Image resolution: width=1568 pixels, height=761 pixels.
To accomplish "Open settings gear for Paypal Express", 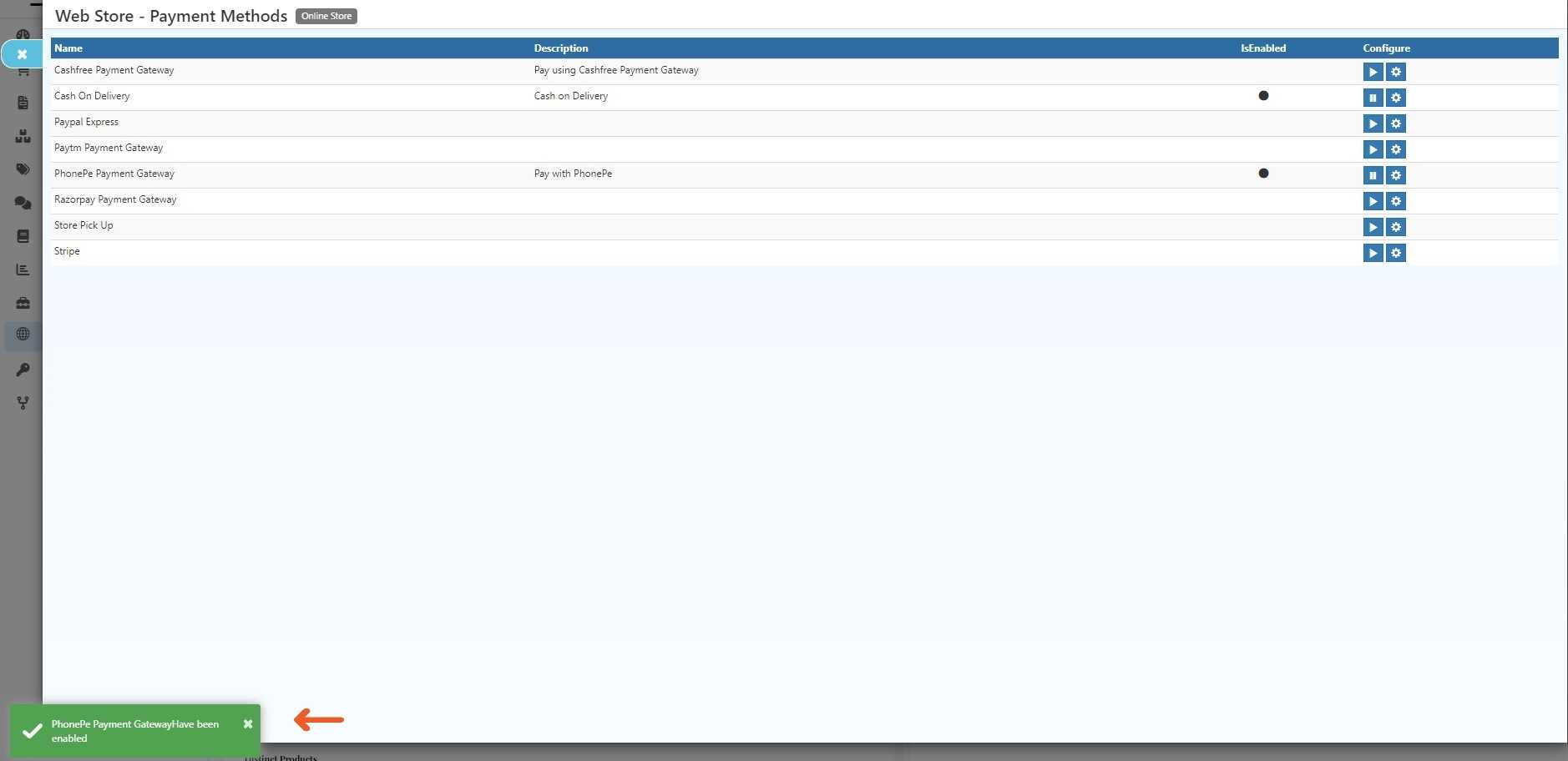I will (x=1395, y=123).
